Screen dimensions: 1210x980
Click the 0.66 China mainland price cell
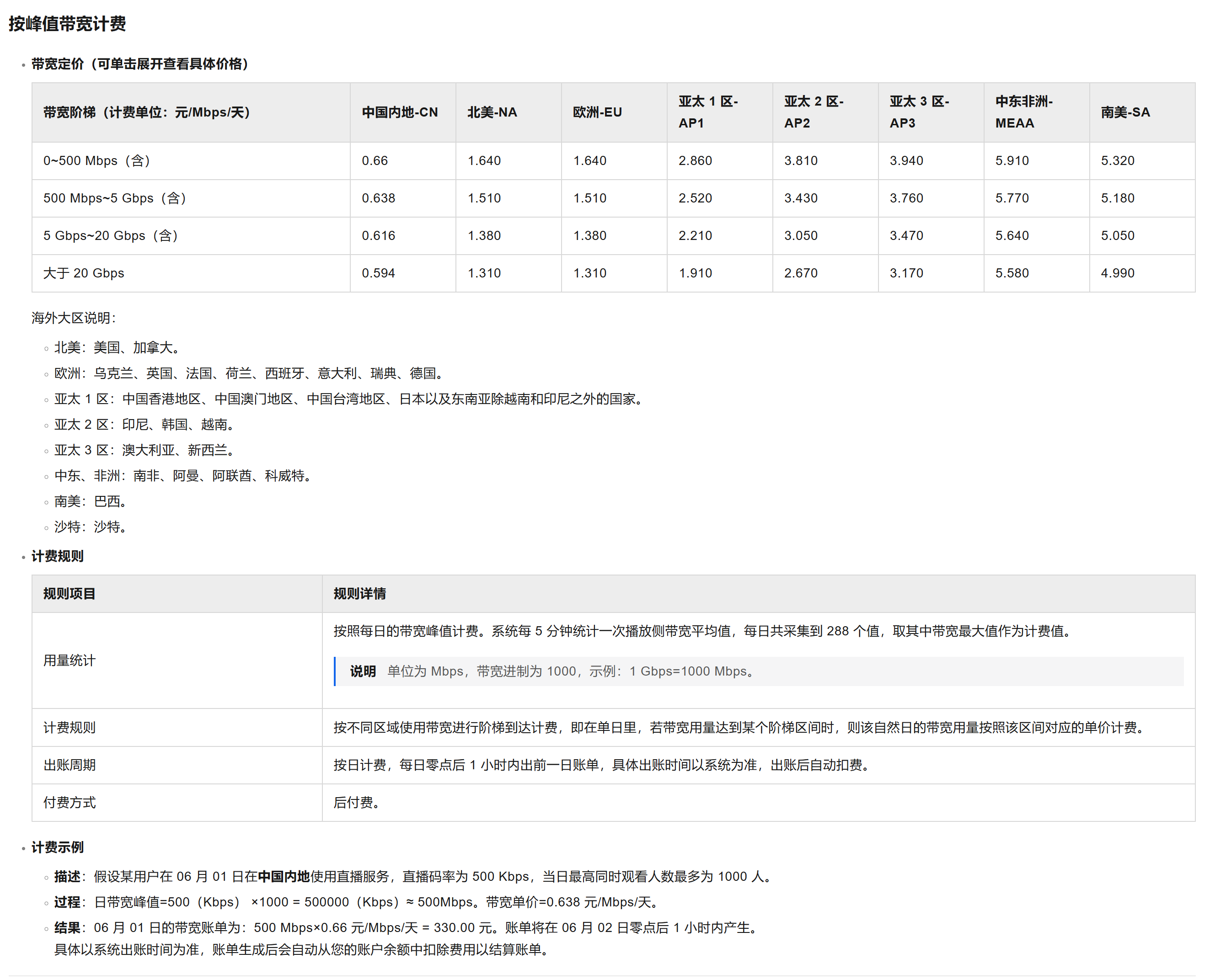click(375, 160)
